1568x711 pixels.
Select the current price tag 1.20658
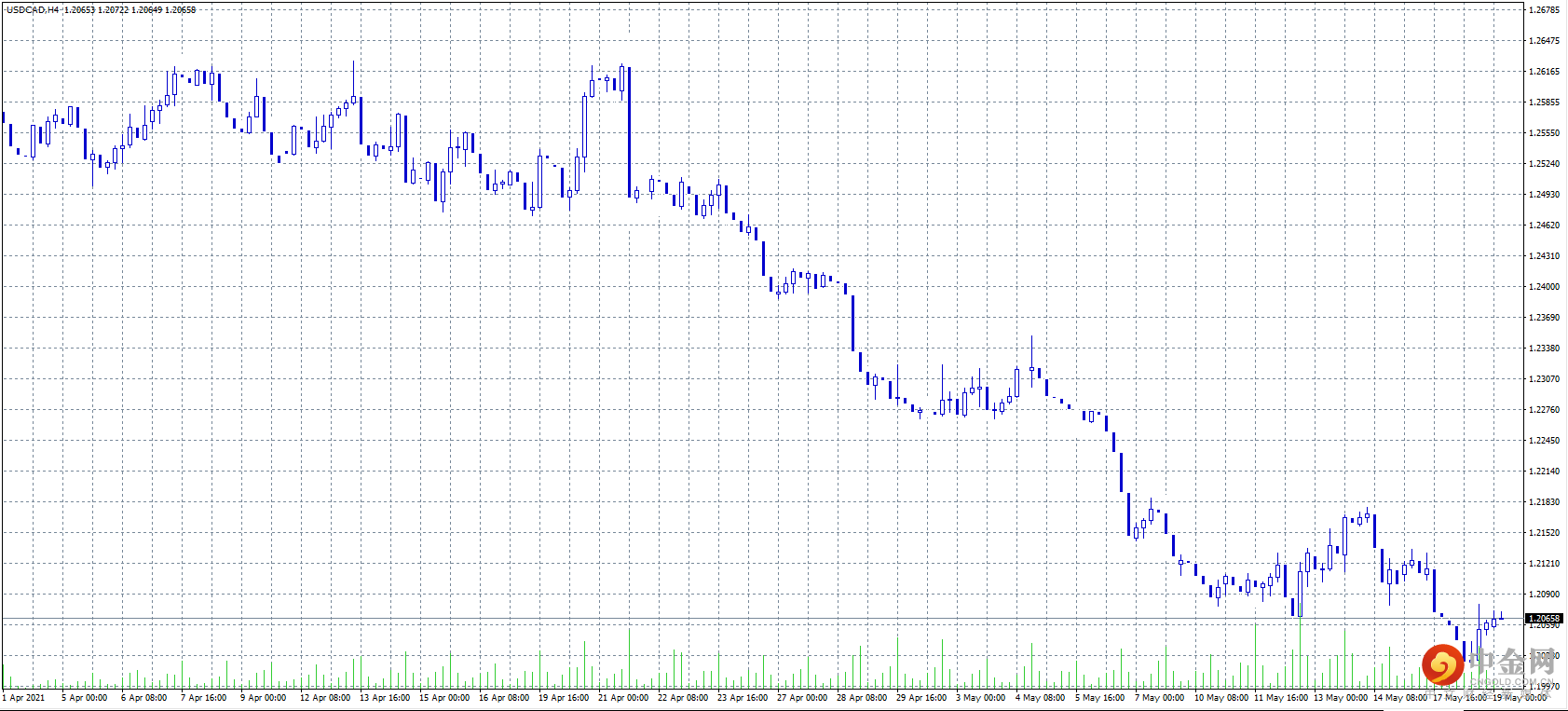[1544, 619]
